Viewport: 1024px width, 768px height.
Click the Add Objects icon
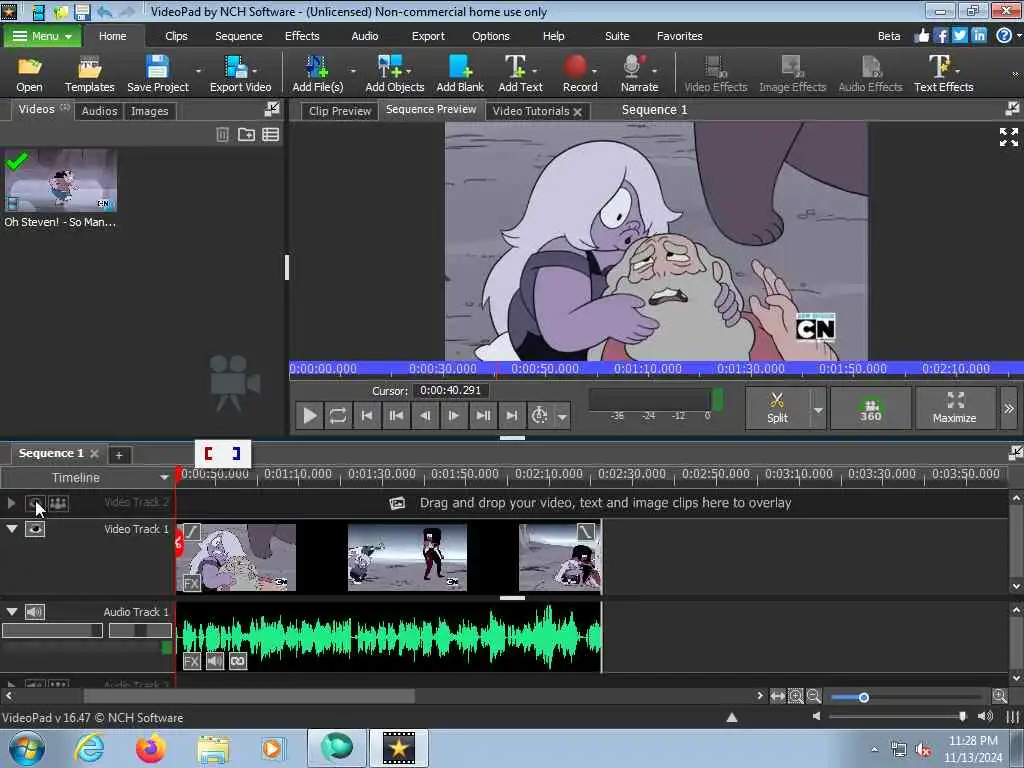(x=394, y=73)
